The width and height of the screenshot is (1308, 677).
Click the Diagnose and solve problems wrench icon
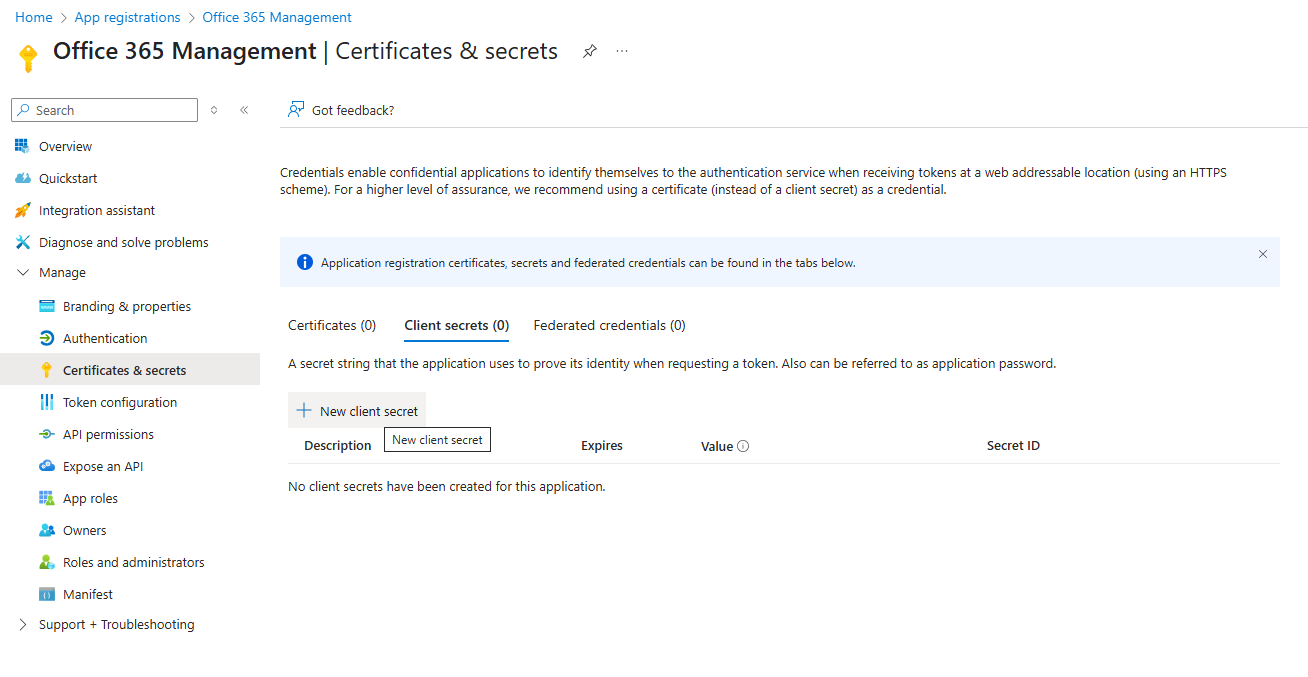pyautogui.click(x=22, y=242)
